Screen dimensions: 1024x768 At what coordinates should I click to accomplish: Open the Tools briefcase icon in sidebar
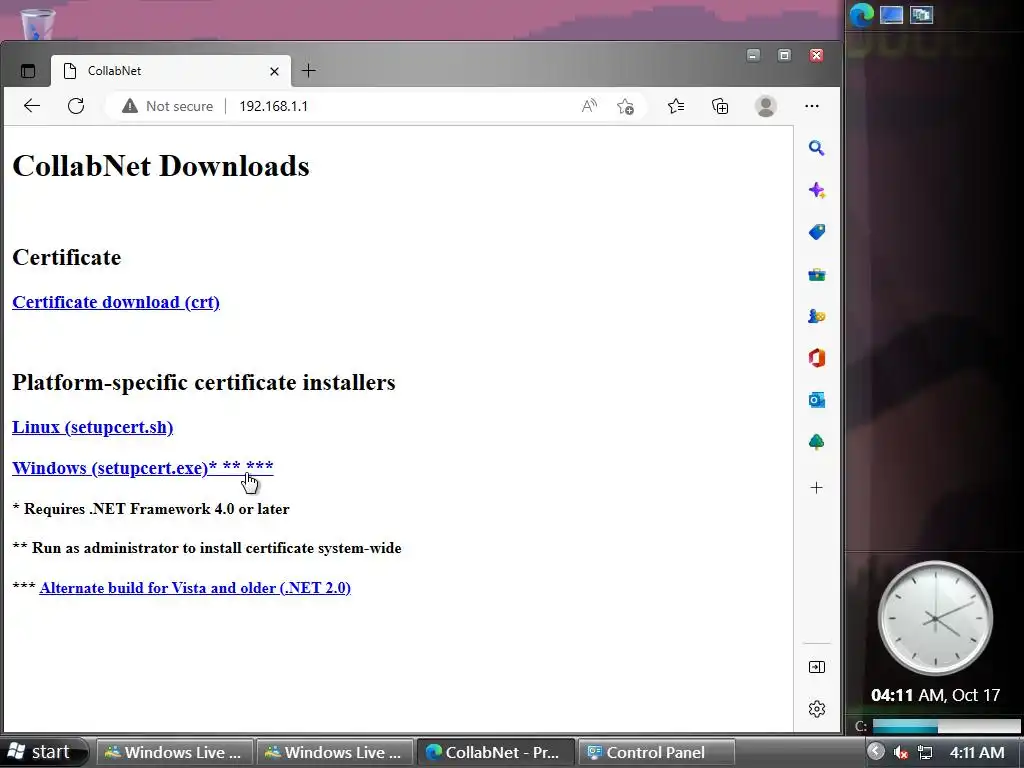(816, 274)
